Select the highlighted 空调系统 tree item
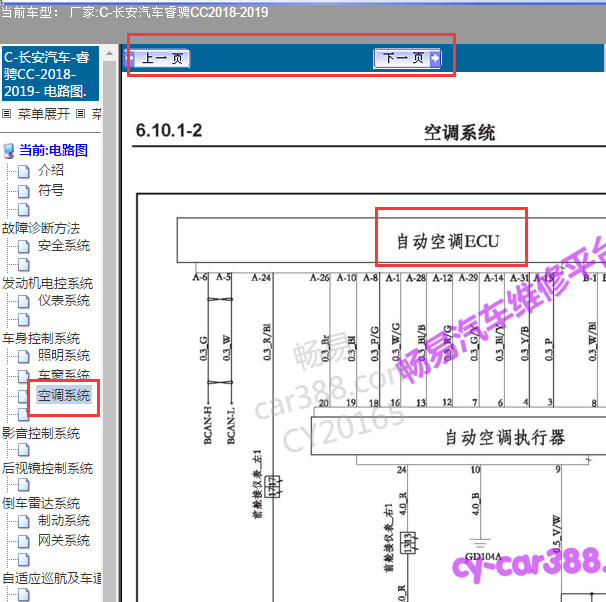 64,395
